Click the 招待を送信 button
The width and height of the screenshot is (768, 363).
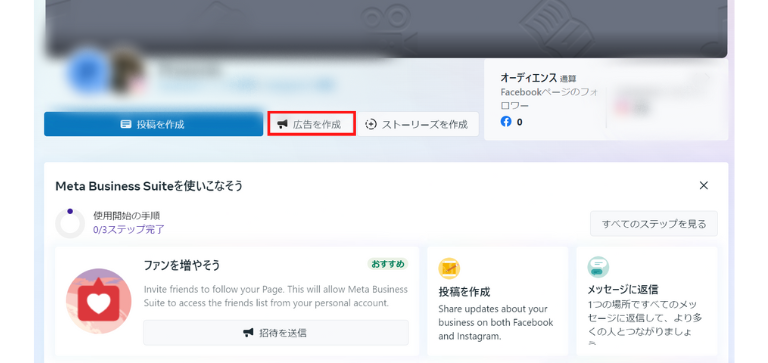[x=276, y=333]
